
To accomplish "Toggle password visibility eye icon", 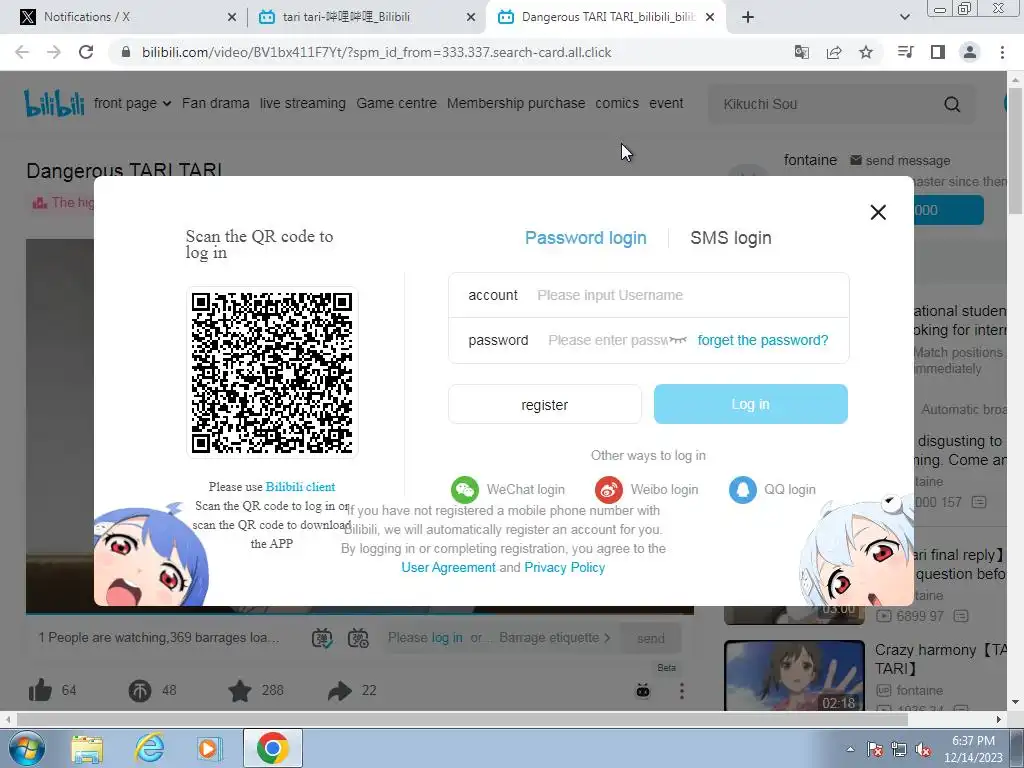I will [679, 340].
